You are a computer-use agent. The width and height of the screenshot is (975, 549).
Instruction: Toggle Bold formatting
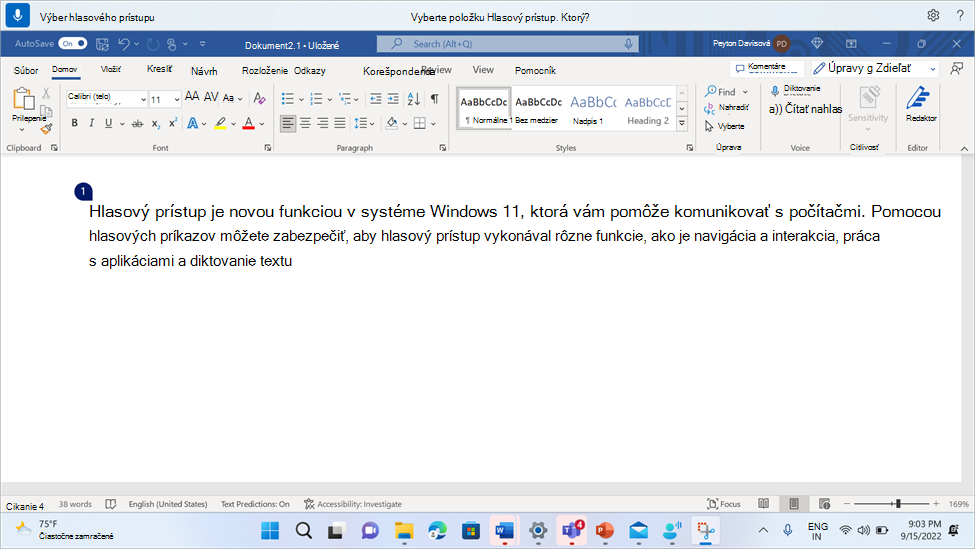pos(75,123)
